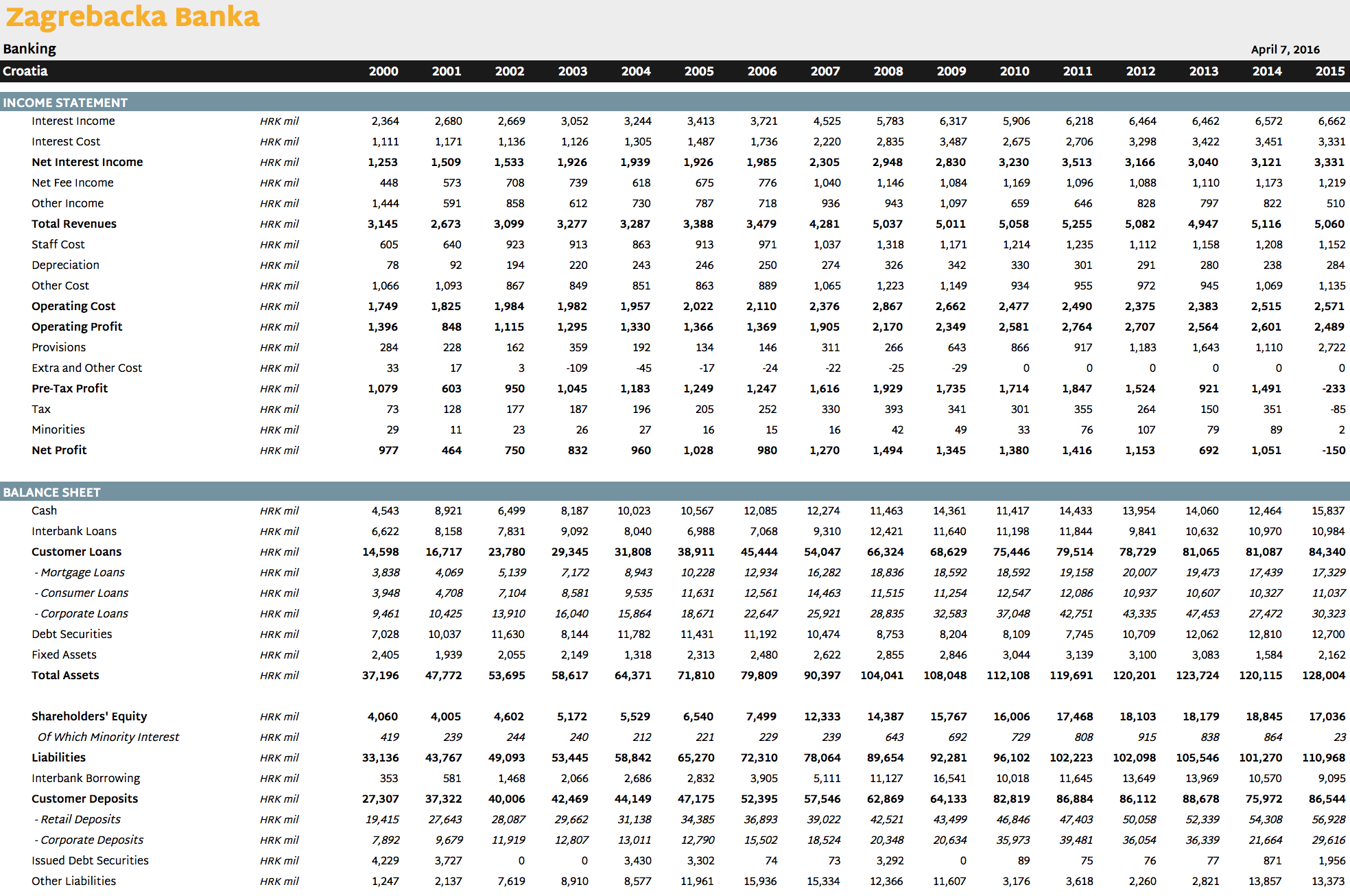Click the Interbank Loans row label

(x=74, y=532)
